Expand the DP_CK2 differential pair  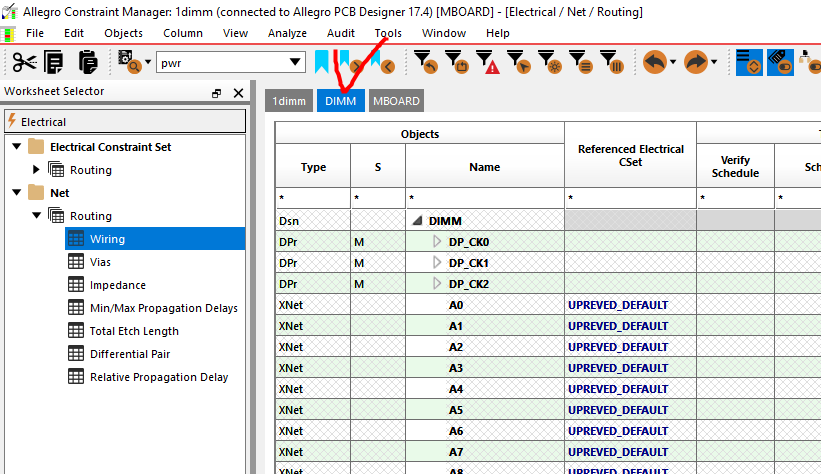pyautogui.click(x=437, y=283)
